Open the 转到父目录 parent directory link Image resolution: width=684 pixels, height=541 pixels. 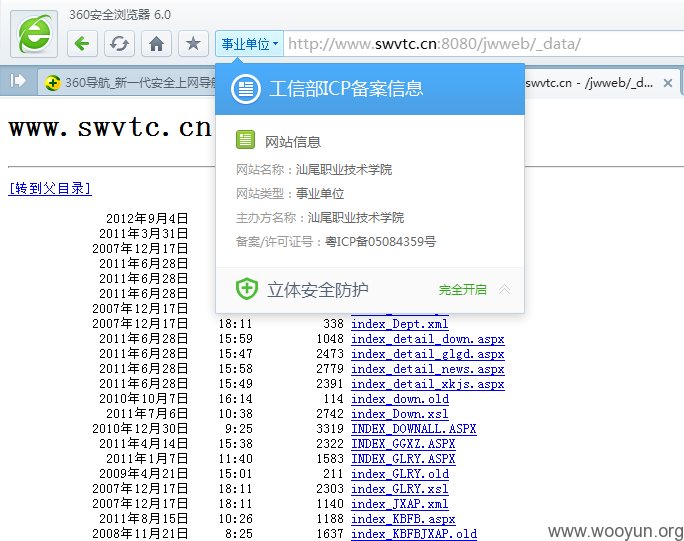tap(50, 188)
